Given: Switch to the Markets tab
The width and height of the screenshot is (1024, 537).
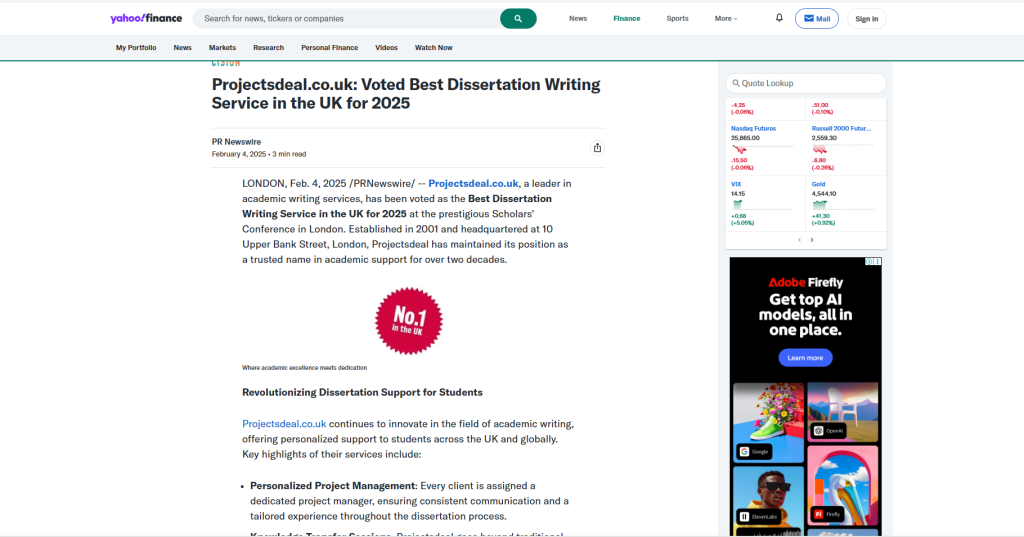Looking at the screenshot, I should (222, 48).
